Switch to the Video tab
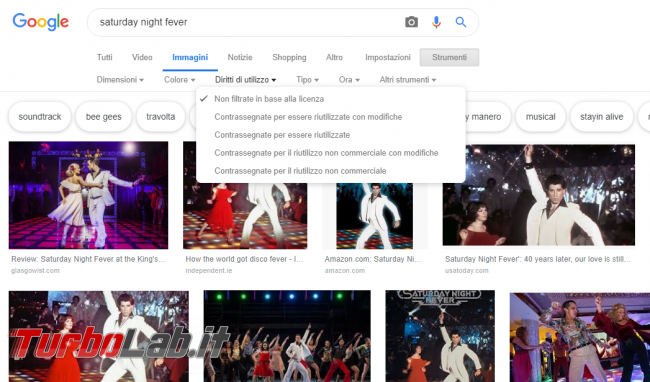The image size is (650, 382). 142,57
